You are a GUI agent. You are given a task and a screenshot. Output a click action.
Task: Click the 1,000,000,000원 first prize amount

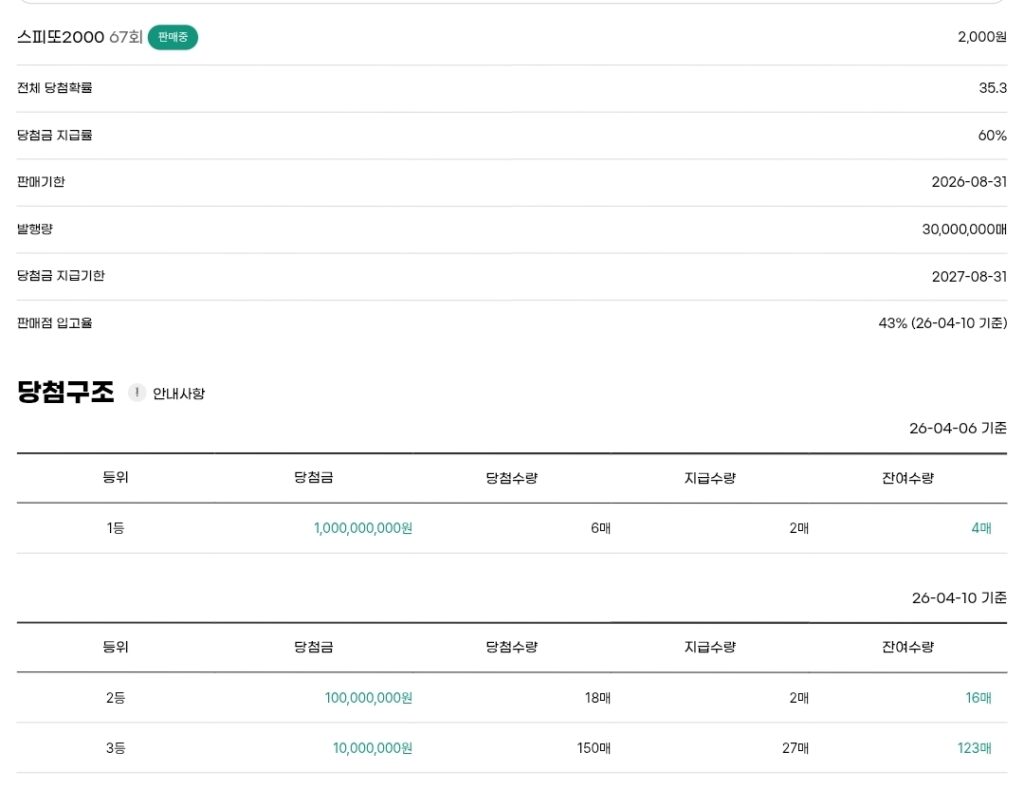click(362, 528)
